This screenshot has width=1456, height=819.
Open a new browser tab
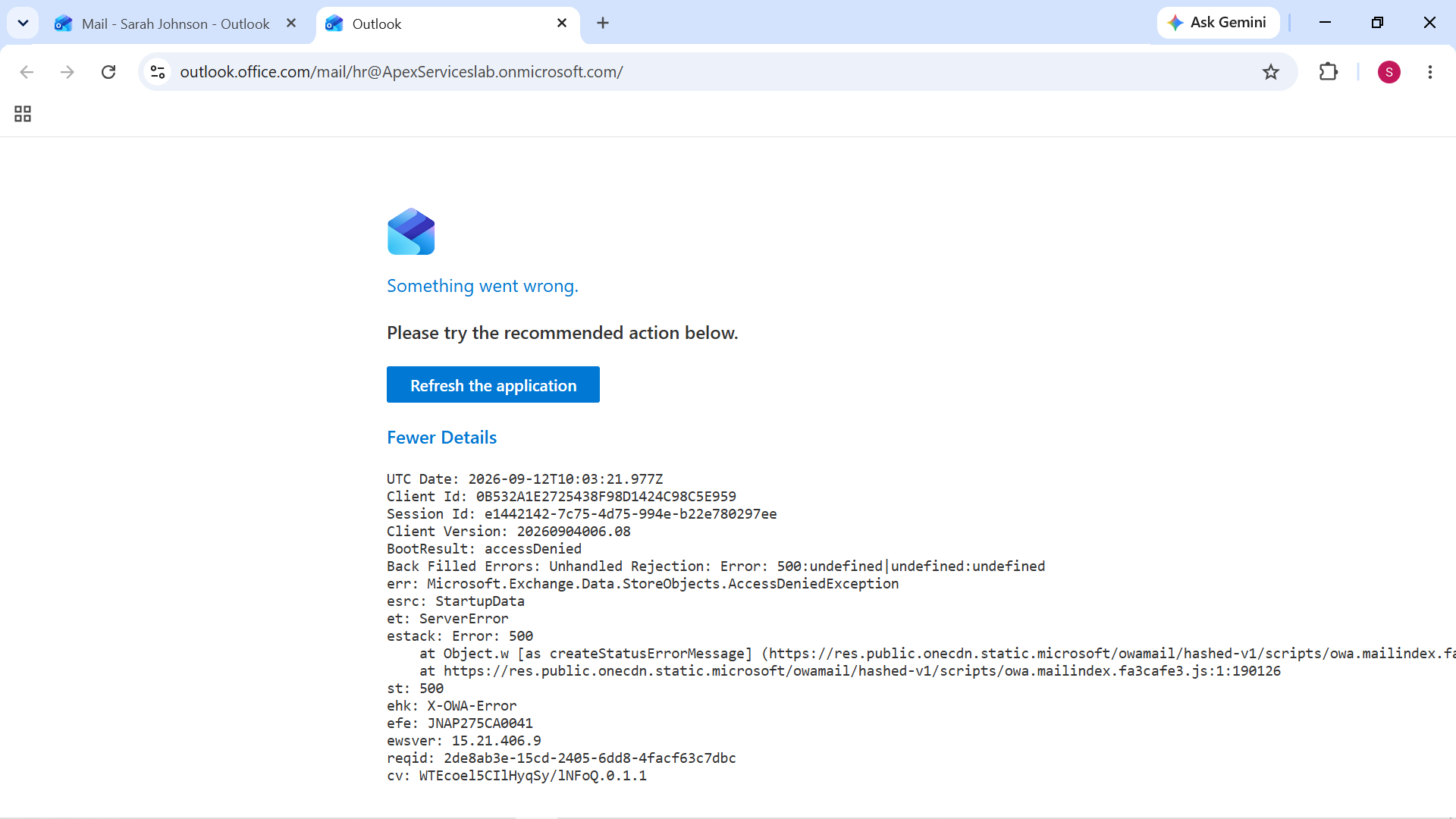coord(603,24)
